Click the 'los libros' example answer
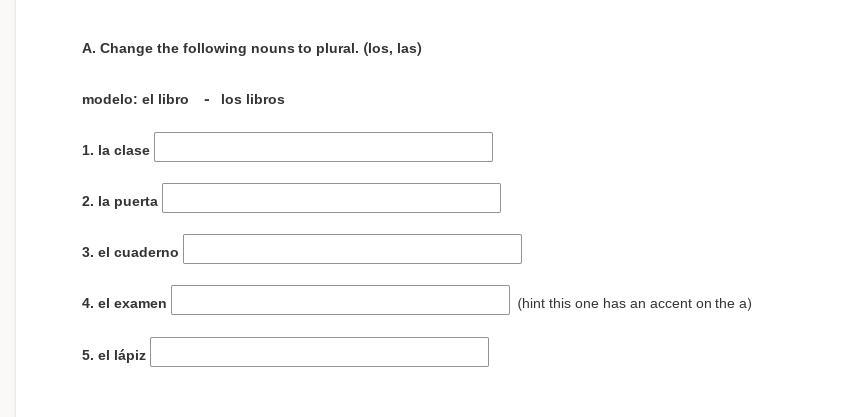Viewport: 846px width, 417px height. 253,100
